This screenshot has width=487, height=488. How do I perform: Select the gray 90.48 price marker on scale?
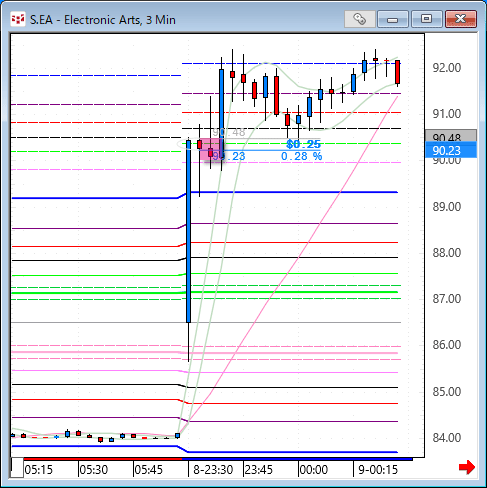point(451,136)
